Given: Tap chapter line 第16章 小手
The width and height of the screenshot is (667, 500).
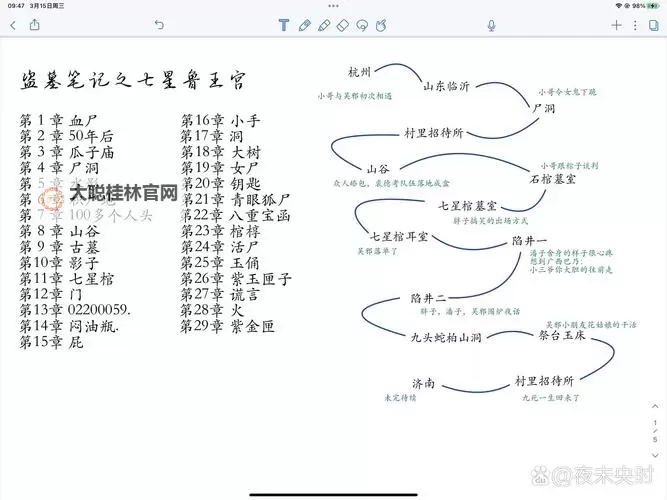Looking at the screenshot, I should (220, 120).
